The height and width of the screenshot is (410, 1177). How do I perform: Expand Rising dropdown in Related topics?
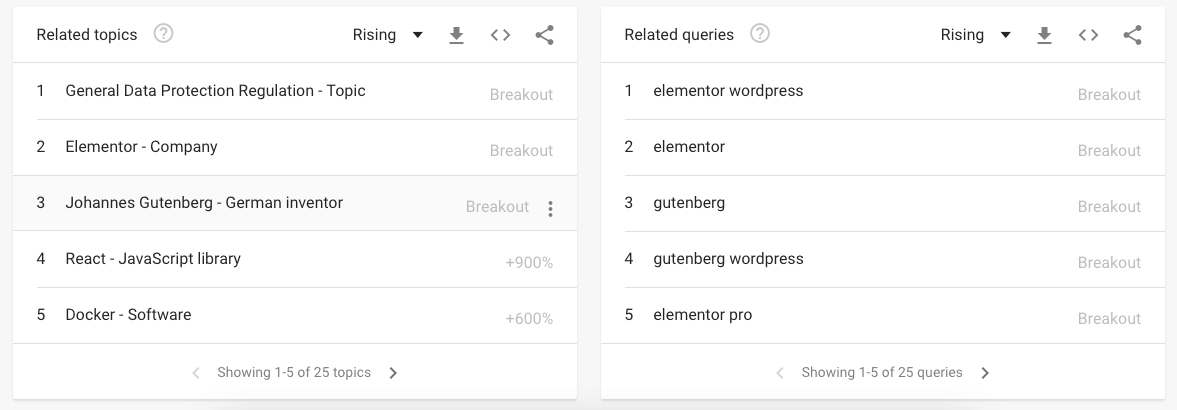(388, 35)
